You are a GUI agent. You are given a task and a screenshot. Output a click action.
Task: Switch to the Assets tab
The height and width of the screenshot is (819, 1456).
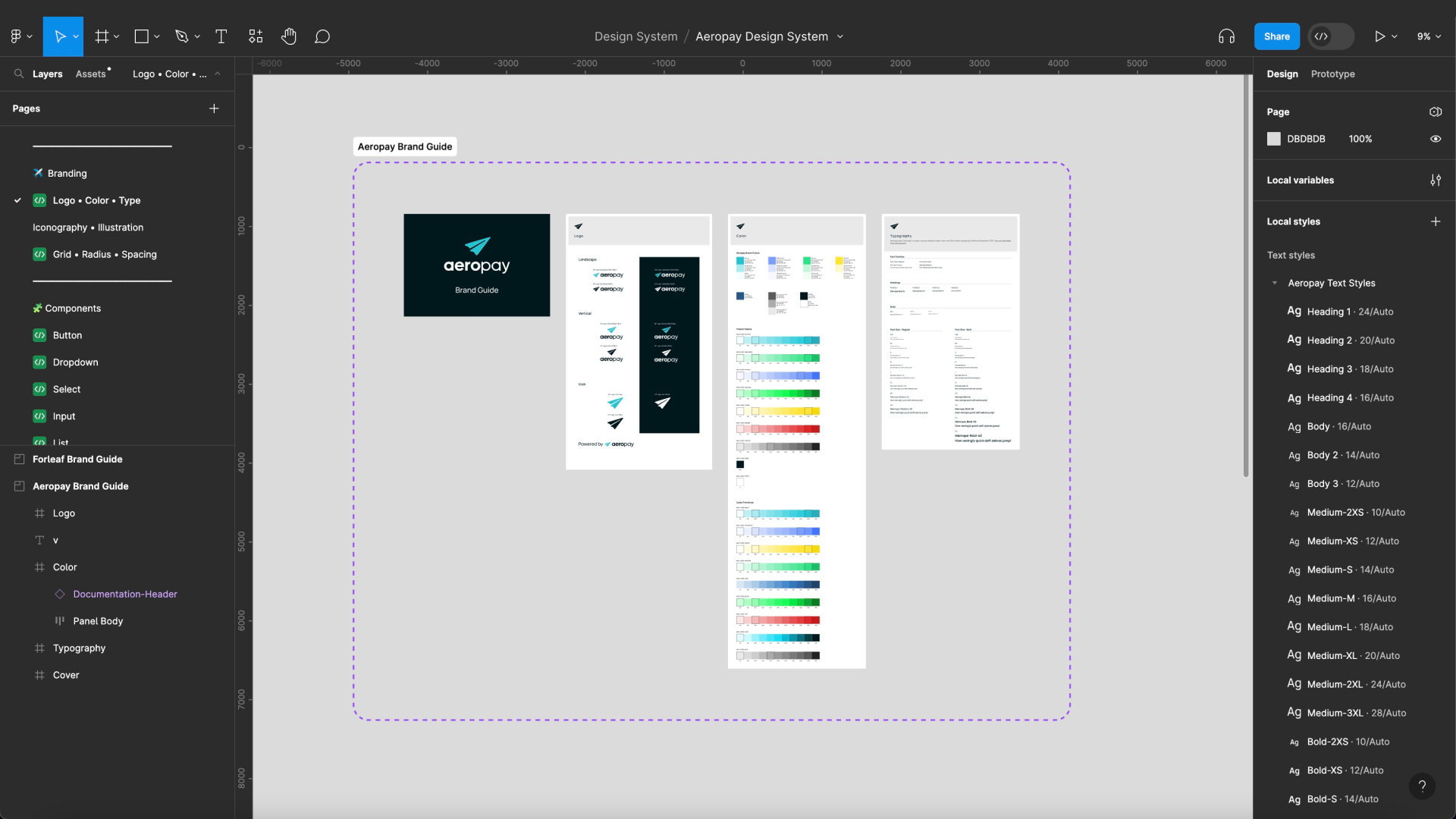(90, 74)
